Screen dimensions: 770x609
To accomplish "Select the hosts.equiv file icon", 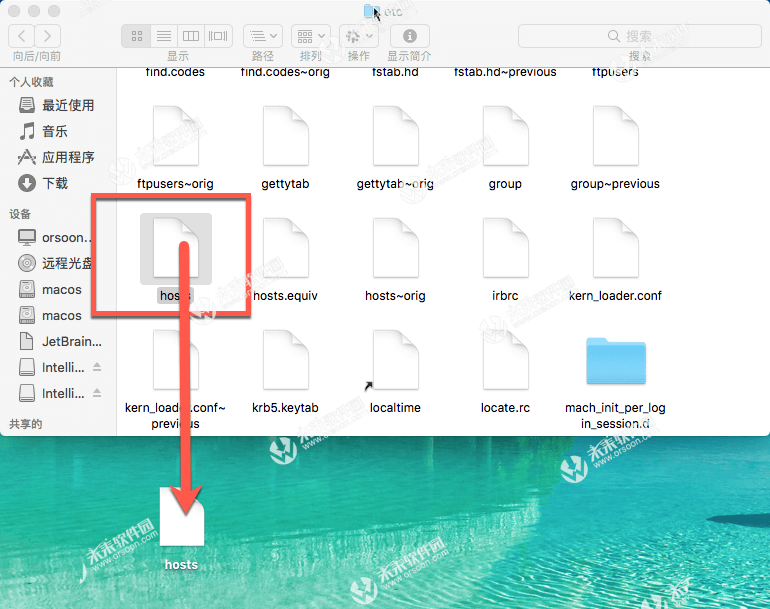I will (285, 248).
